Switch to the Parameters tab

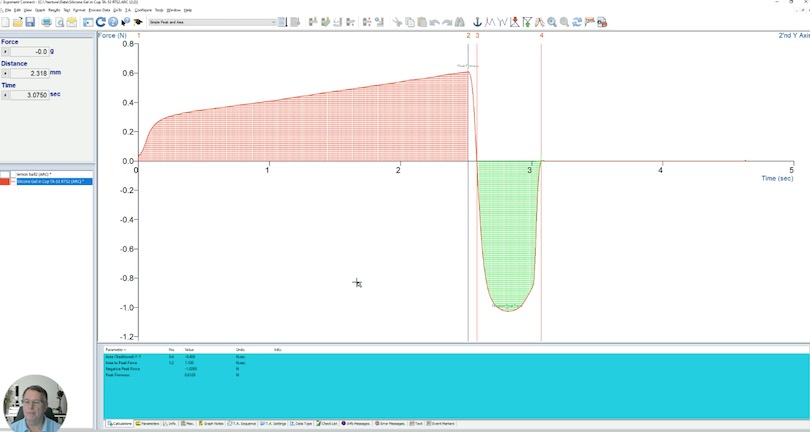pos(148,423)
